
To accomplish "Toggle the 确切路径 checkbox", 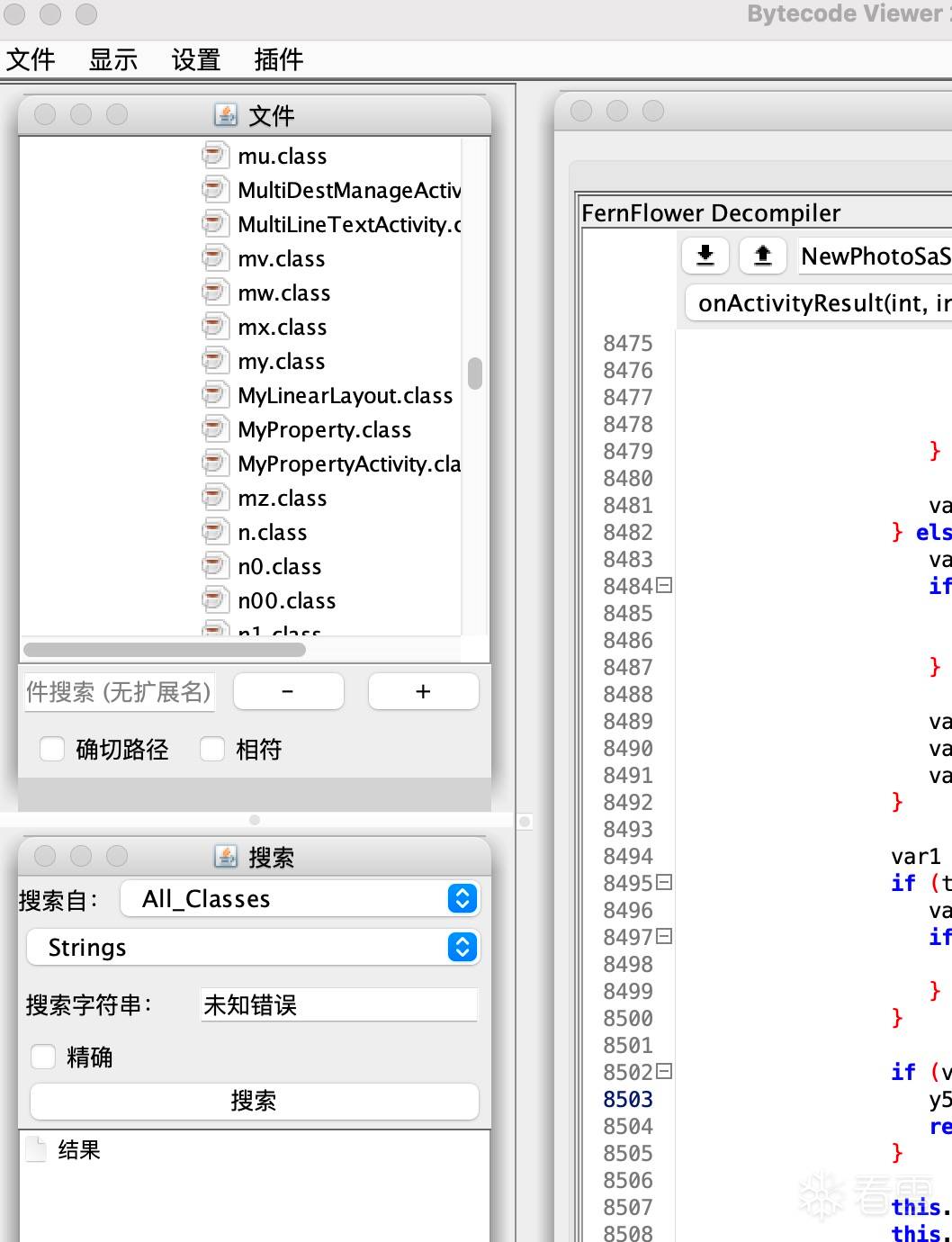I will coord(52,749).
